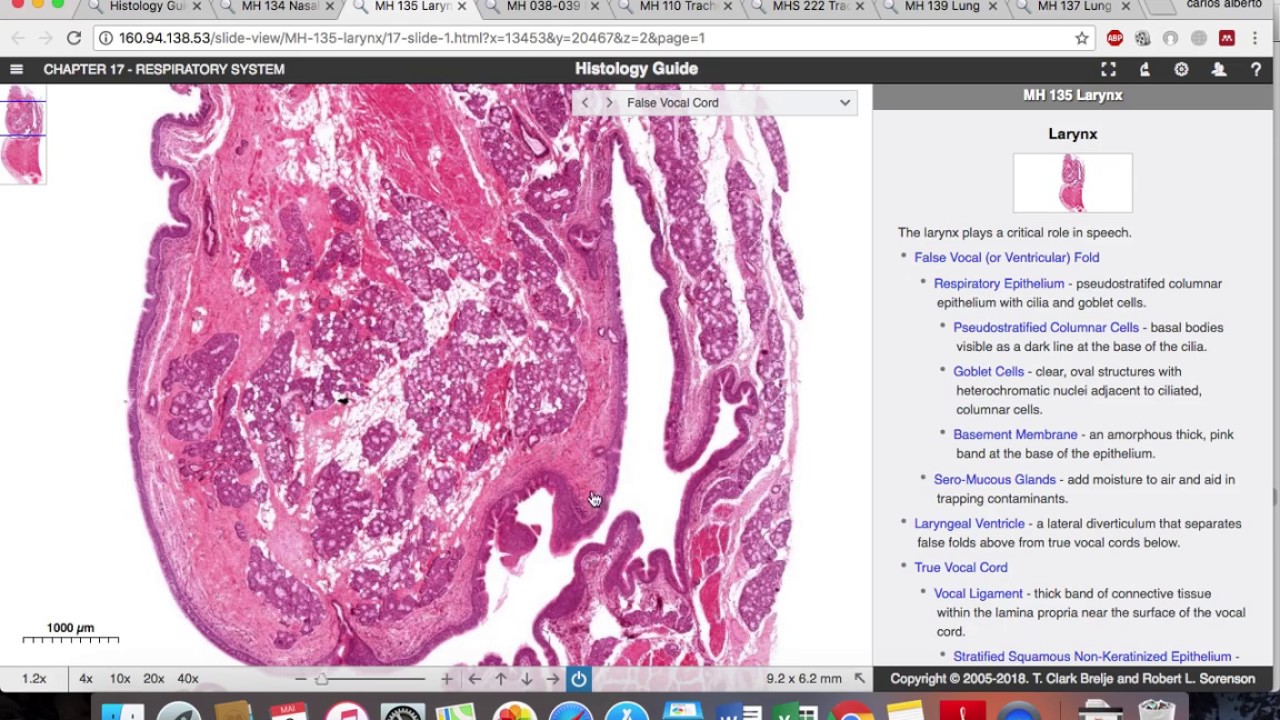Image resolution: width=1280 pixels, height=720 pixels.
Task: Select 4x magnification
Action: 86,678
